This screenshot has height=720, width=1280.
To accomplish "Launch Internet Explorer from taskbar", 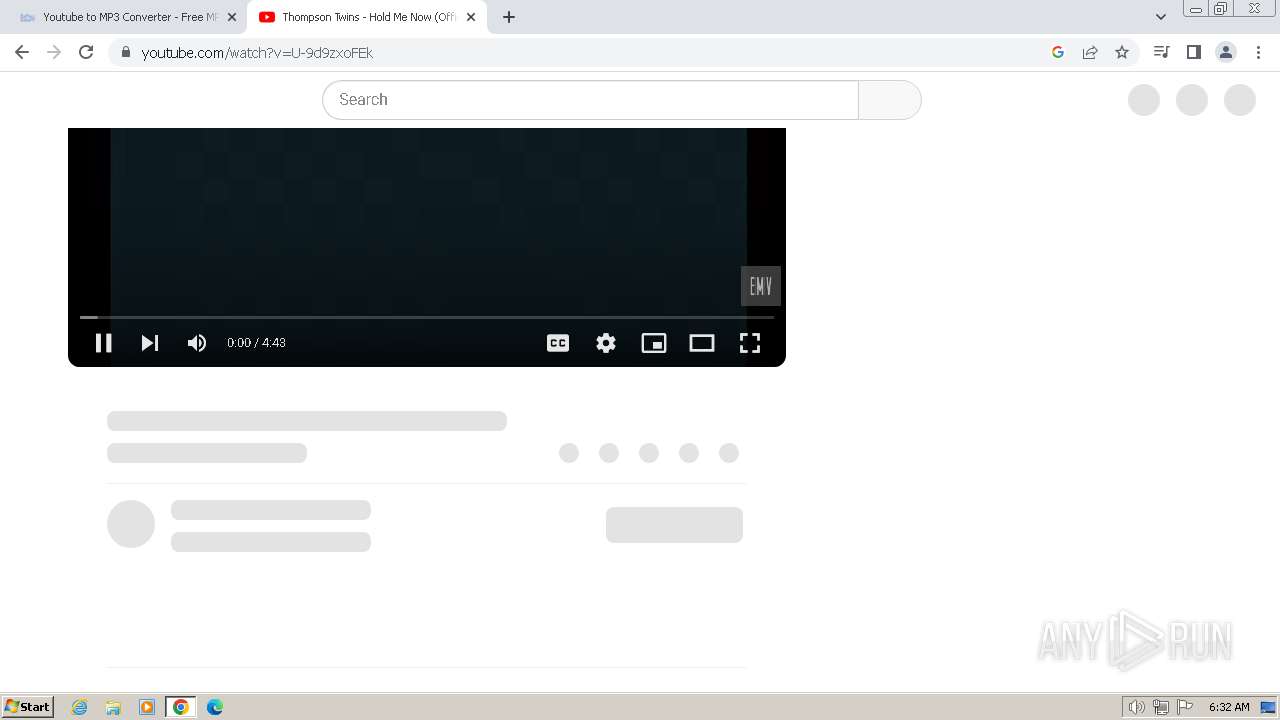I will [80, 707].
